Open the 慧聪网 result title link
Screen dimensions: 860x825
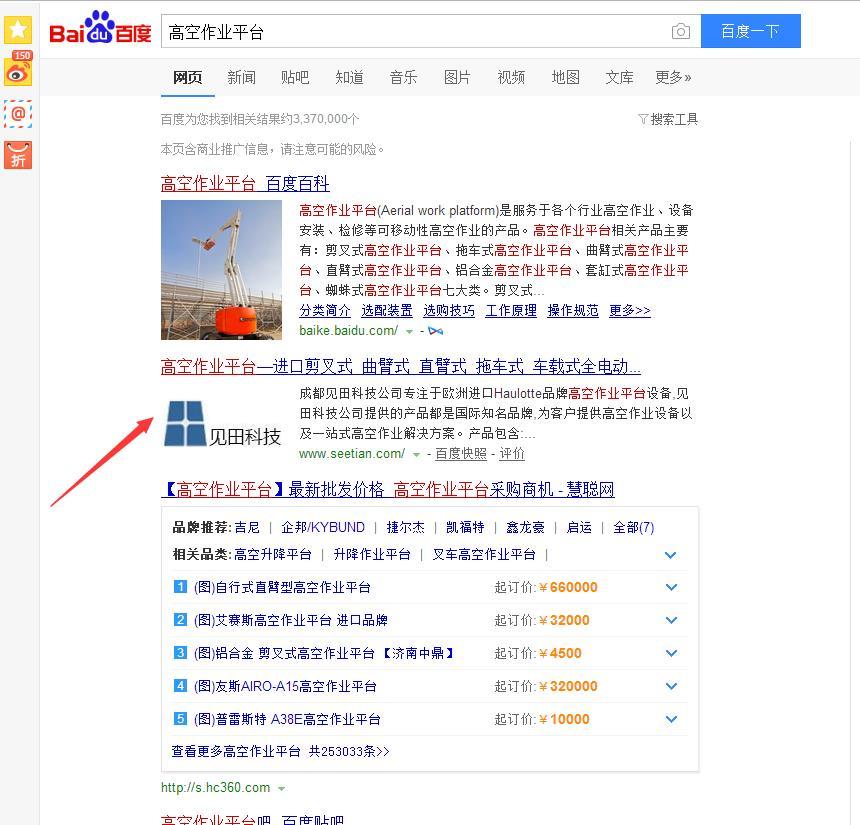388,489
